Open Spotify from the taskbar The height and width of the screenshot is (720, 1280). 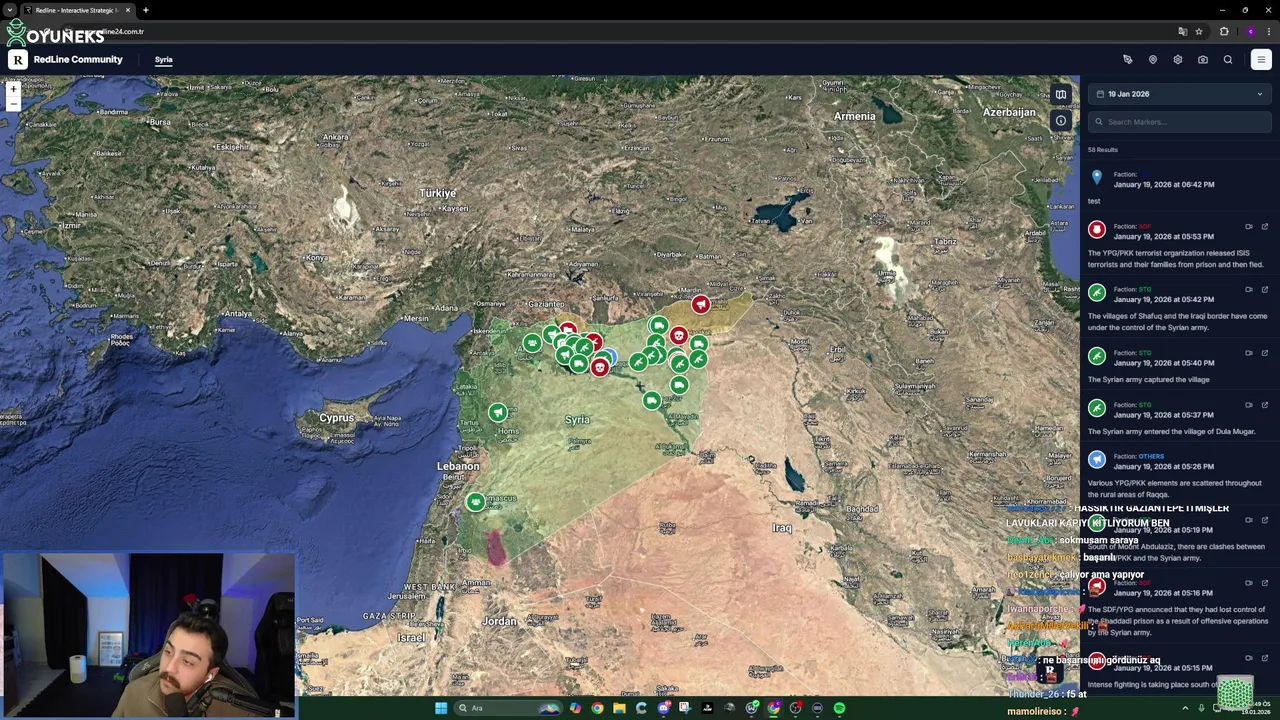(839, 708)
